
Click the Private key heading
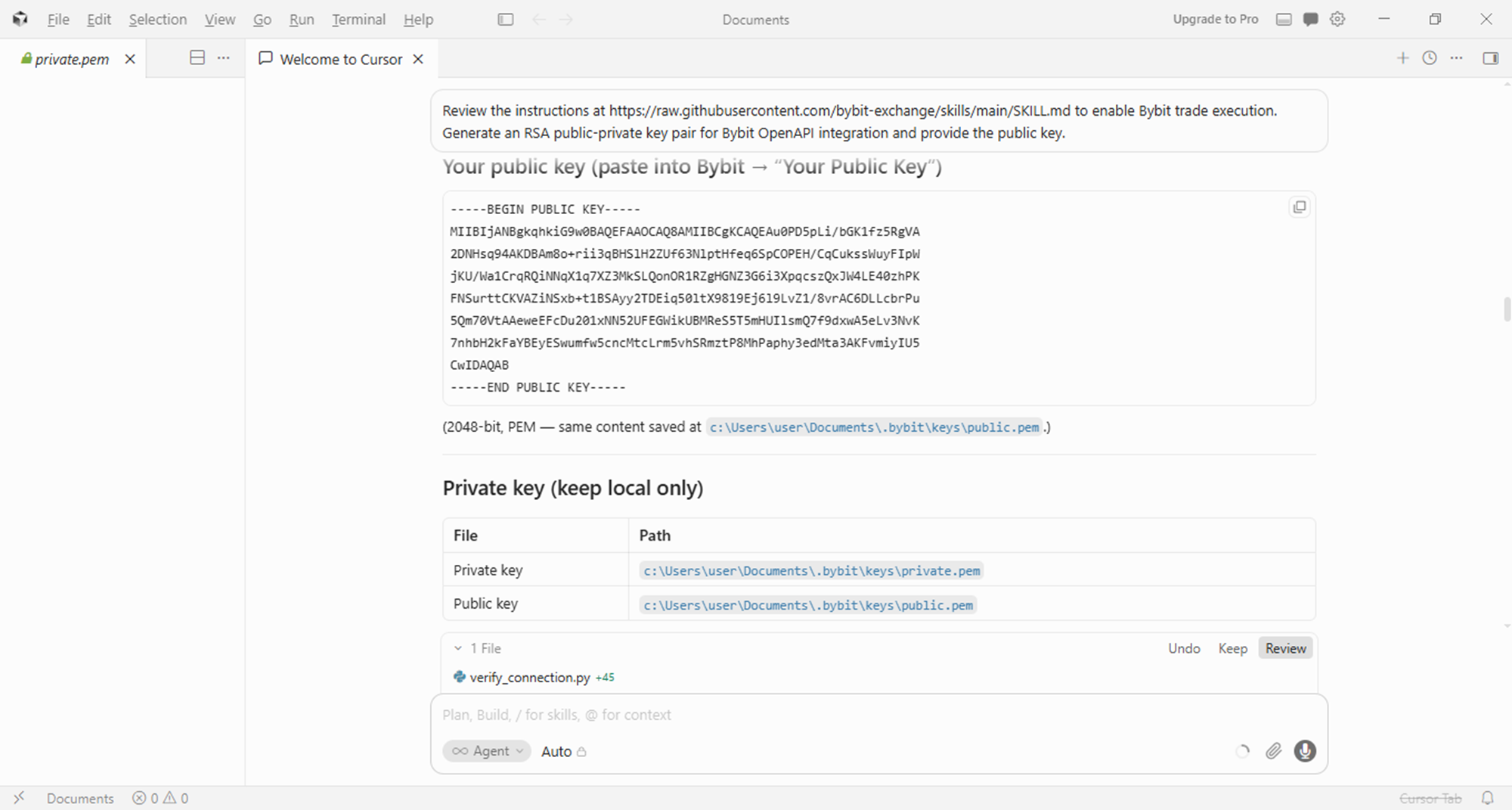[572, 489]
